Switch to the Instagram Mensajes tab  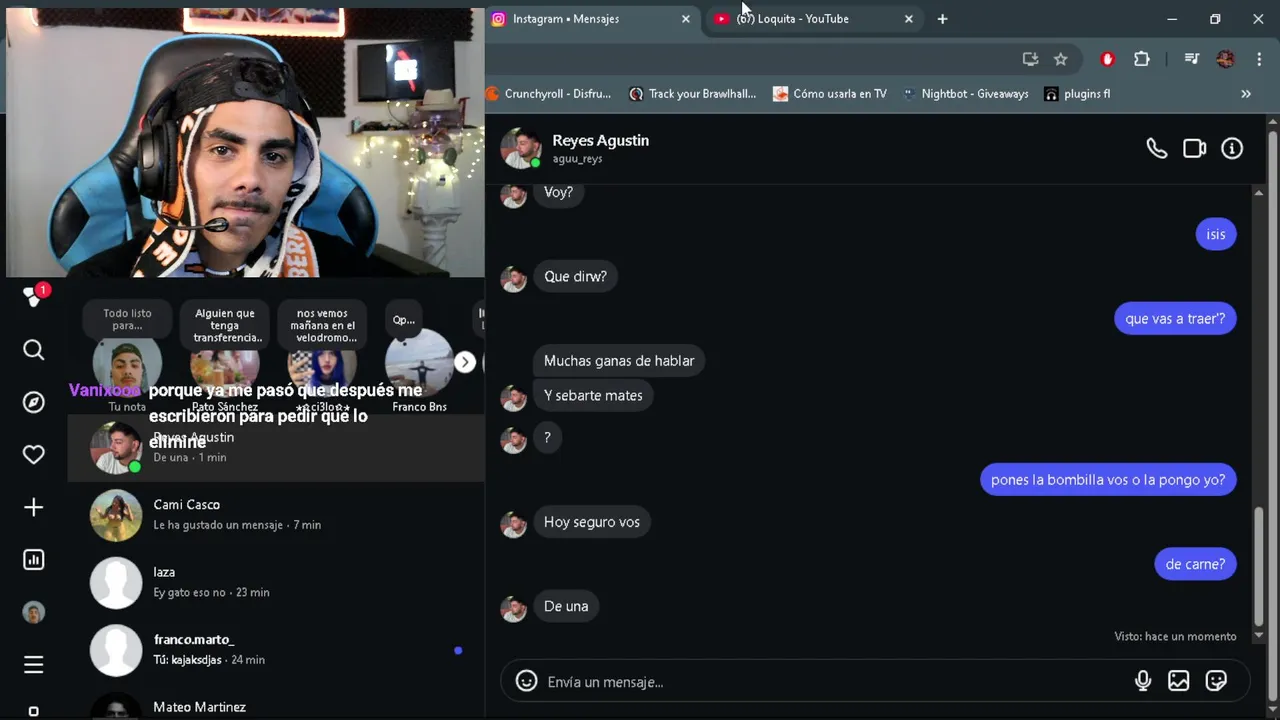[590, 19]
